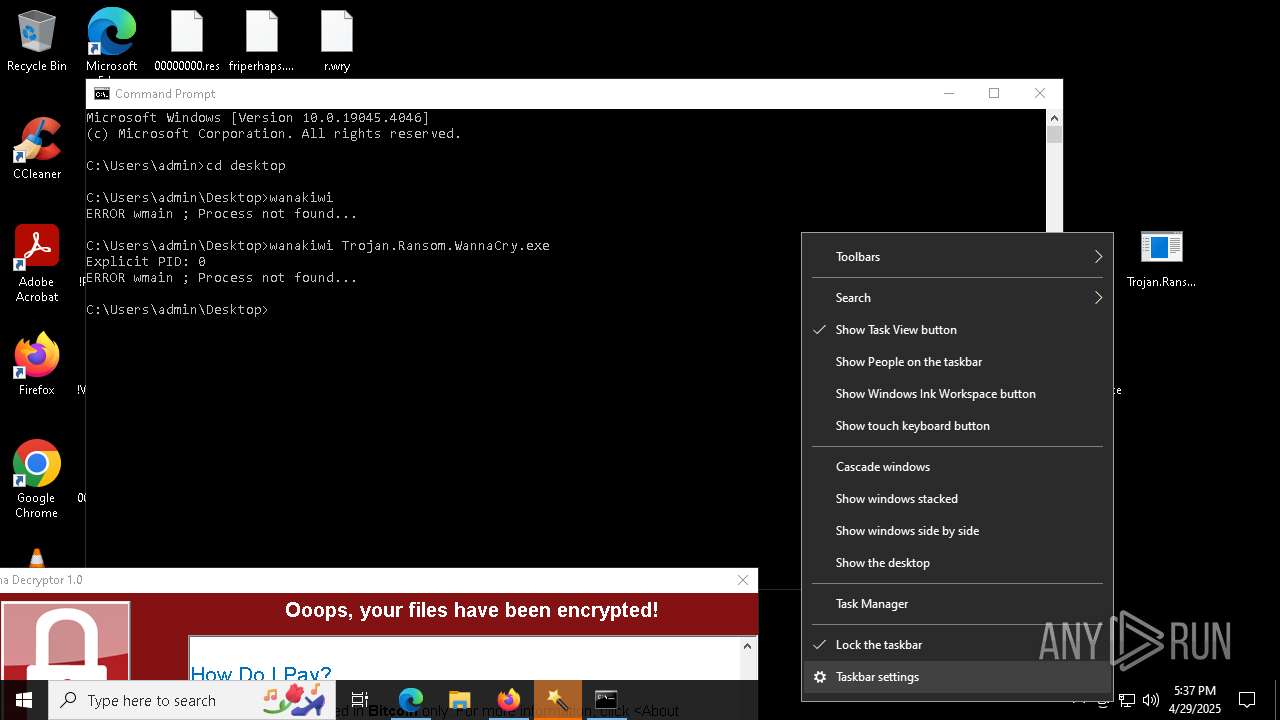Close the Command Prompt window
The width and height of the screenshot is (1280, 720).
1040,93
